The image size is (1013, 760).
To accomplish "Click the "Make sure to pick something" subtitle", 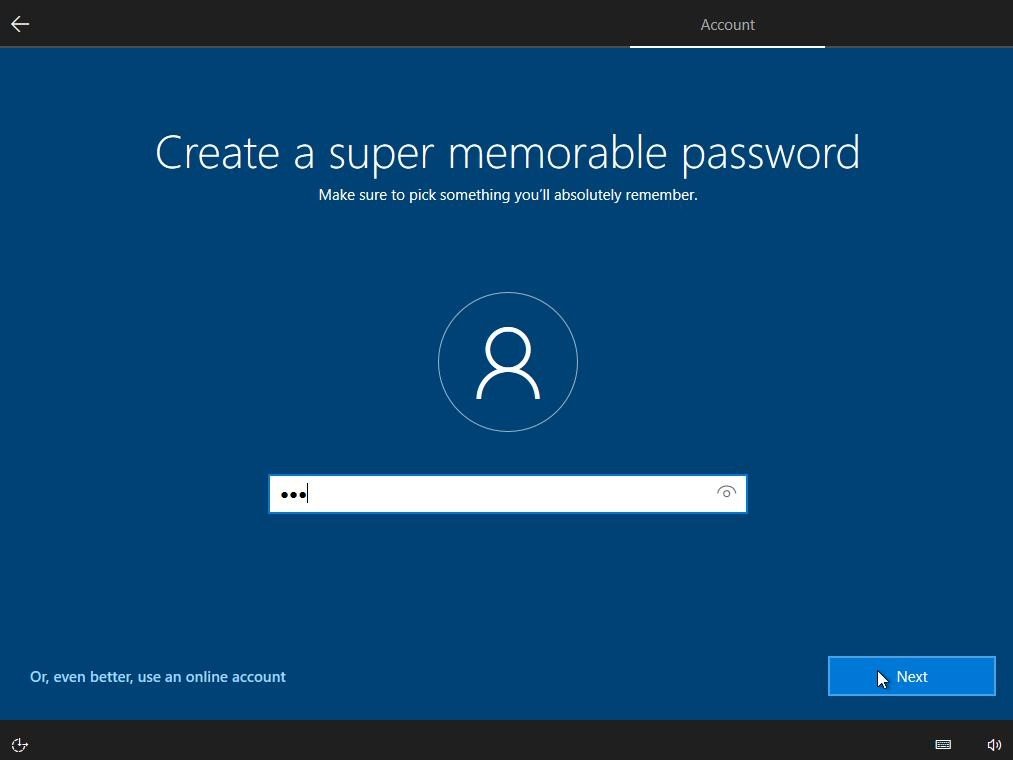I will 508,195.
